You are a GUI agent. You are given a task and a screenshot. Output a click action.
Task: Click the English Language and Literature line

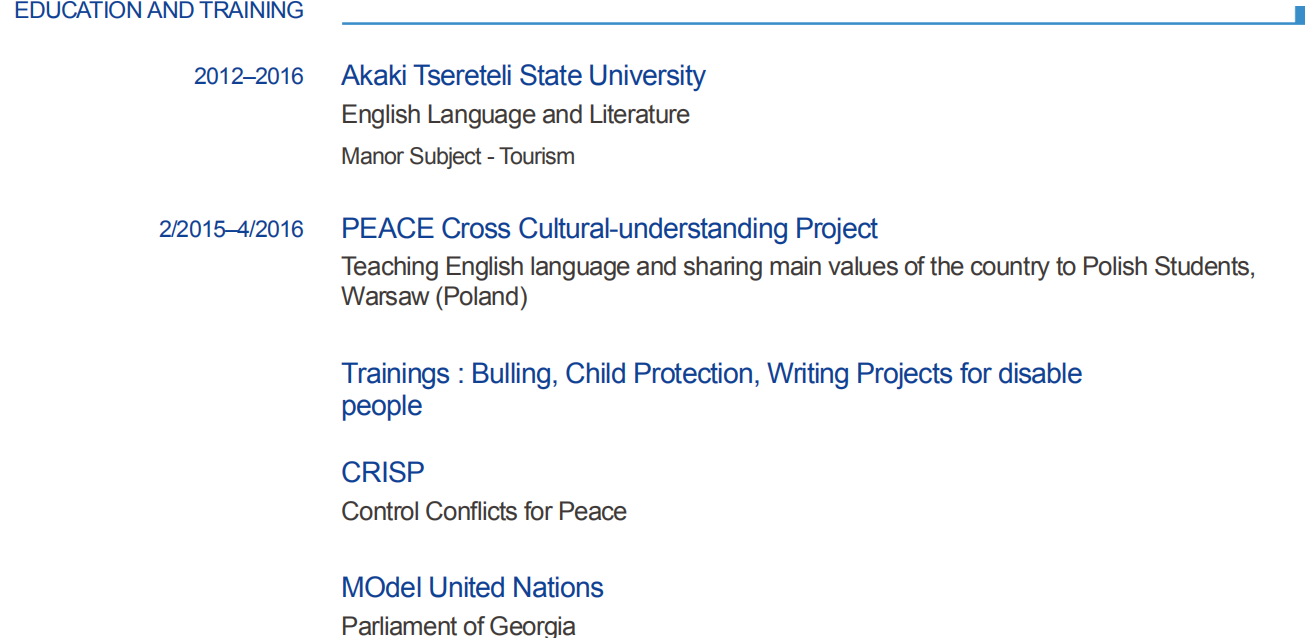[x=515, y=115]
